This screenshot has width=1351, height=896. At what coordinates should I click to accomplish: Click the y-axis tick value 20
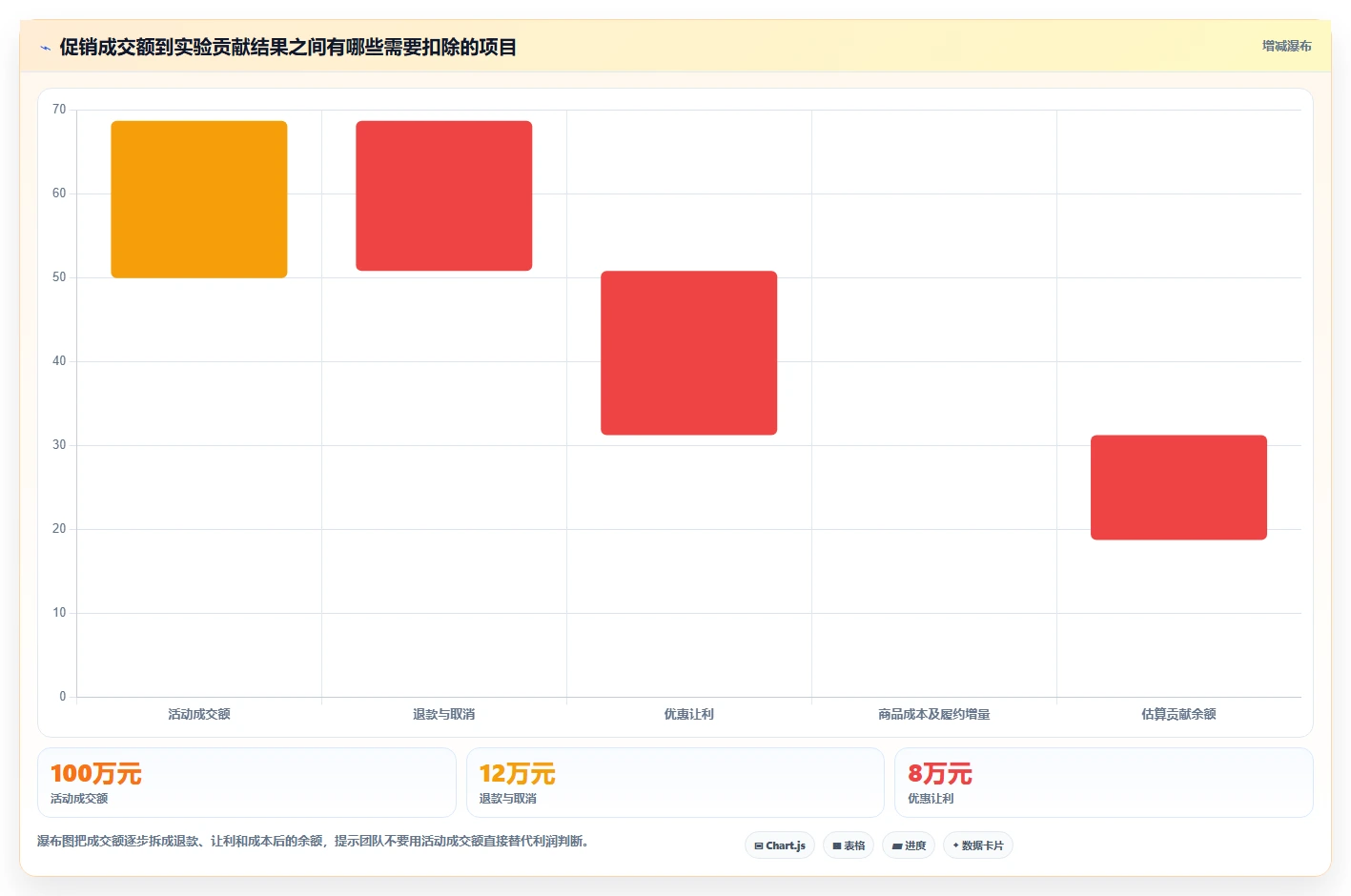pos(59,529)
